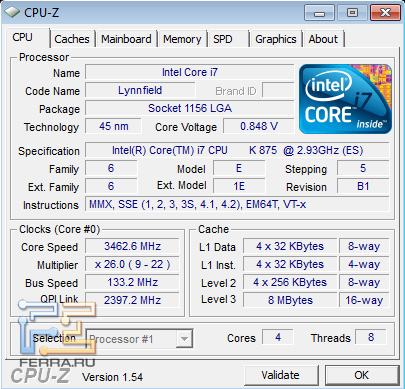
Task: Select the Core Speed 3462.6 MHz value
Action: (x=132, y=246)
